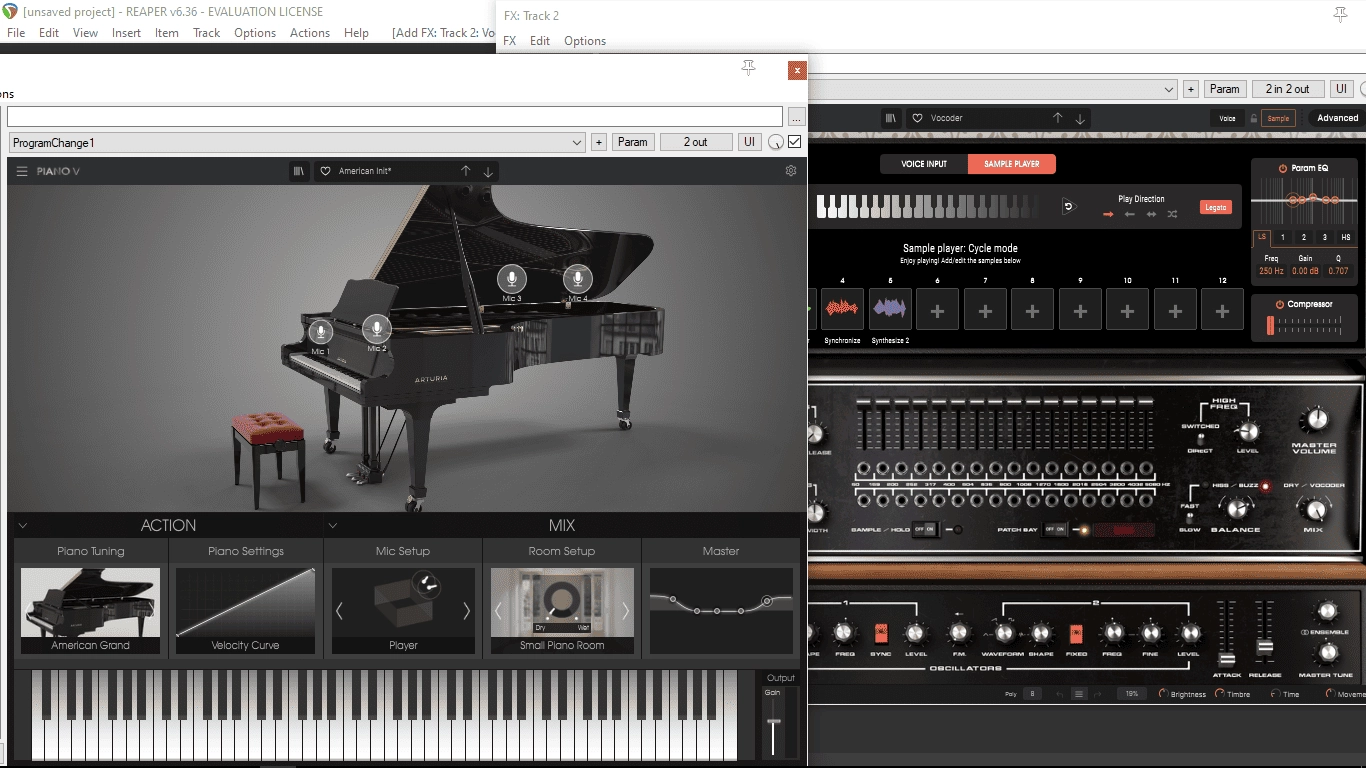Screen dimensions: 1366x768
Task: Flip the High Freq Switched/Direct switch
Action: click(x=1200, y=439)
